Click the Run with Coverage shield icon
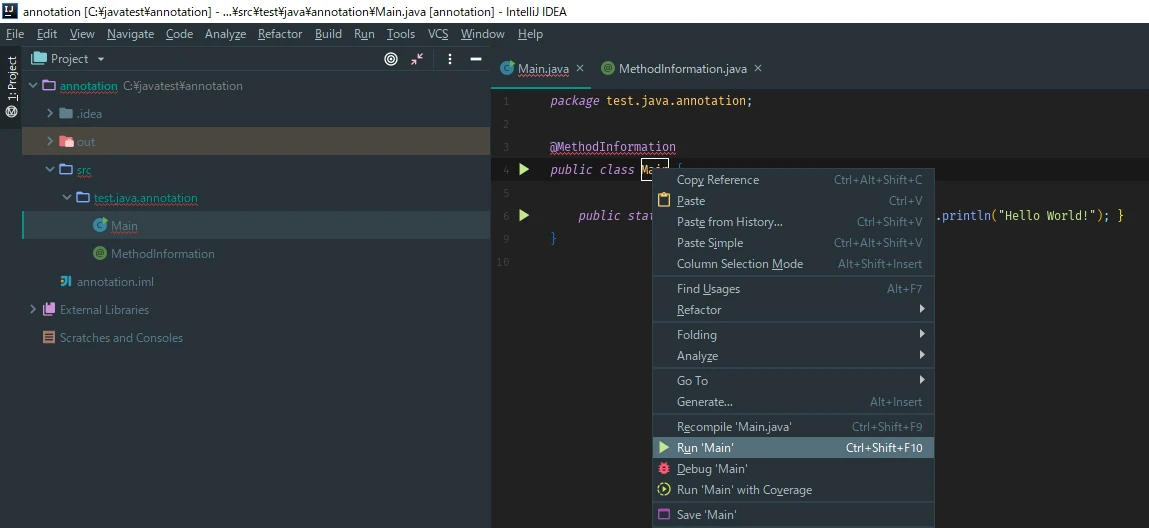The image size is (1149, 528). (664, 490)
